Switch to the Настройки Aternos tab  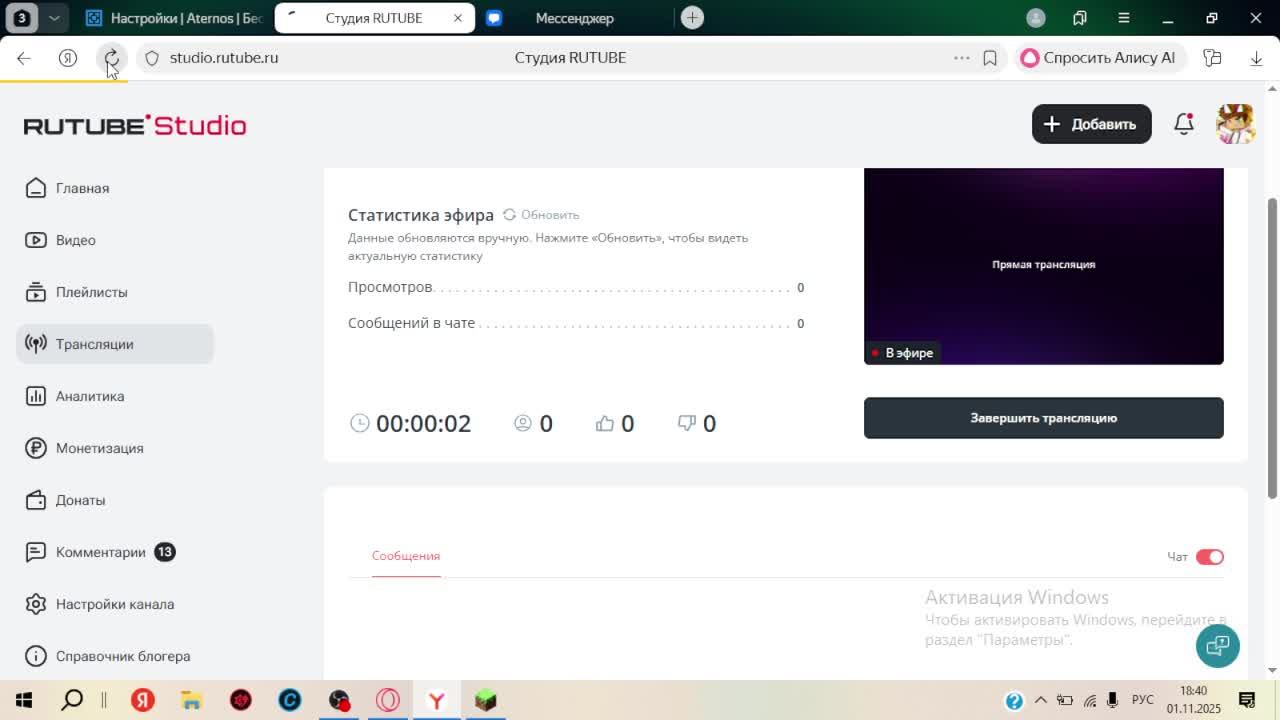point(174,18)
